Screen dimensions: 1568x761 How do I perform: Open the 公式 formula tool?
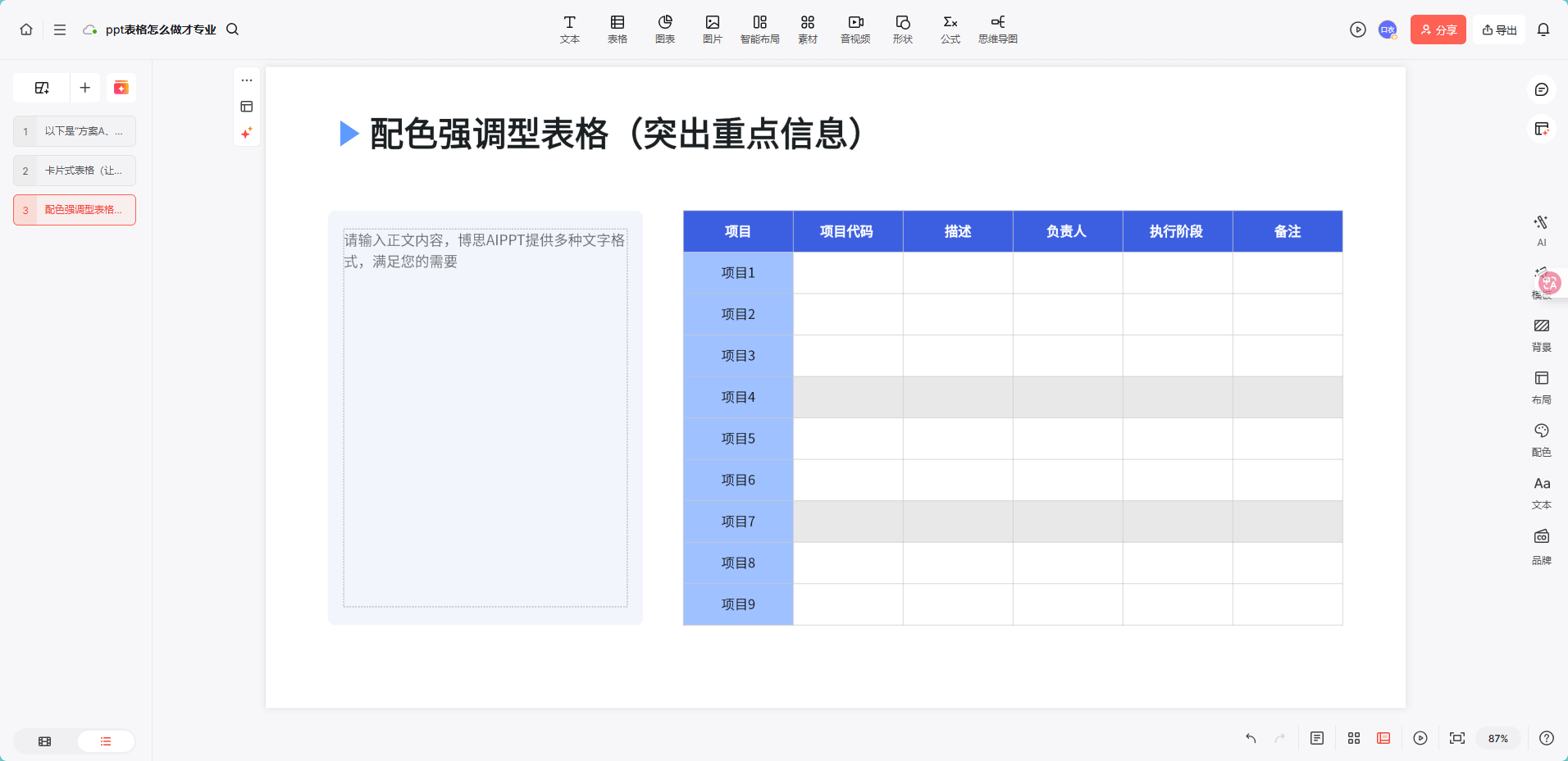point(949,29)
